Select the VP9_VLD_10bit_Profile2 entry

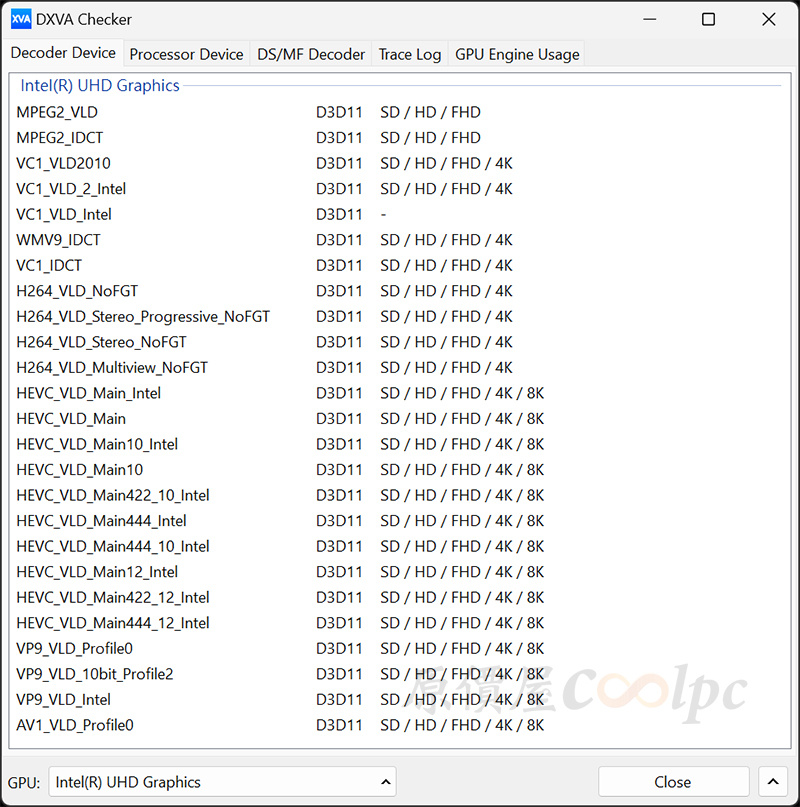pyautogui.click(x=399, y=674)
